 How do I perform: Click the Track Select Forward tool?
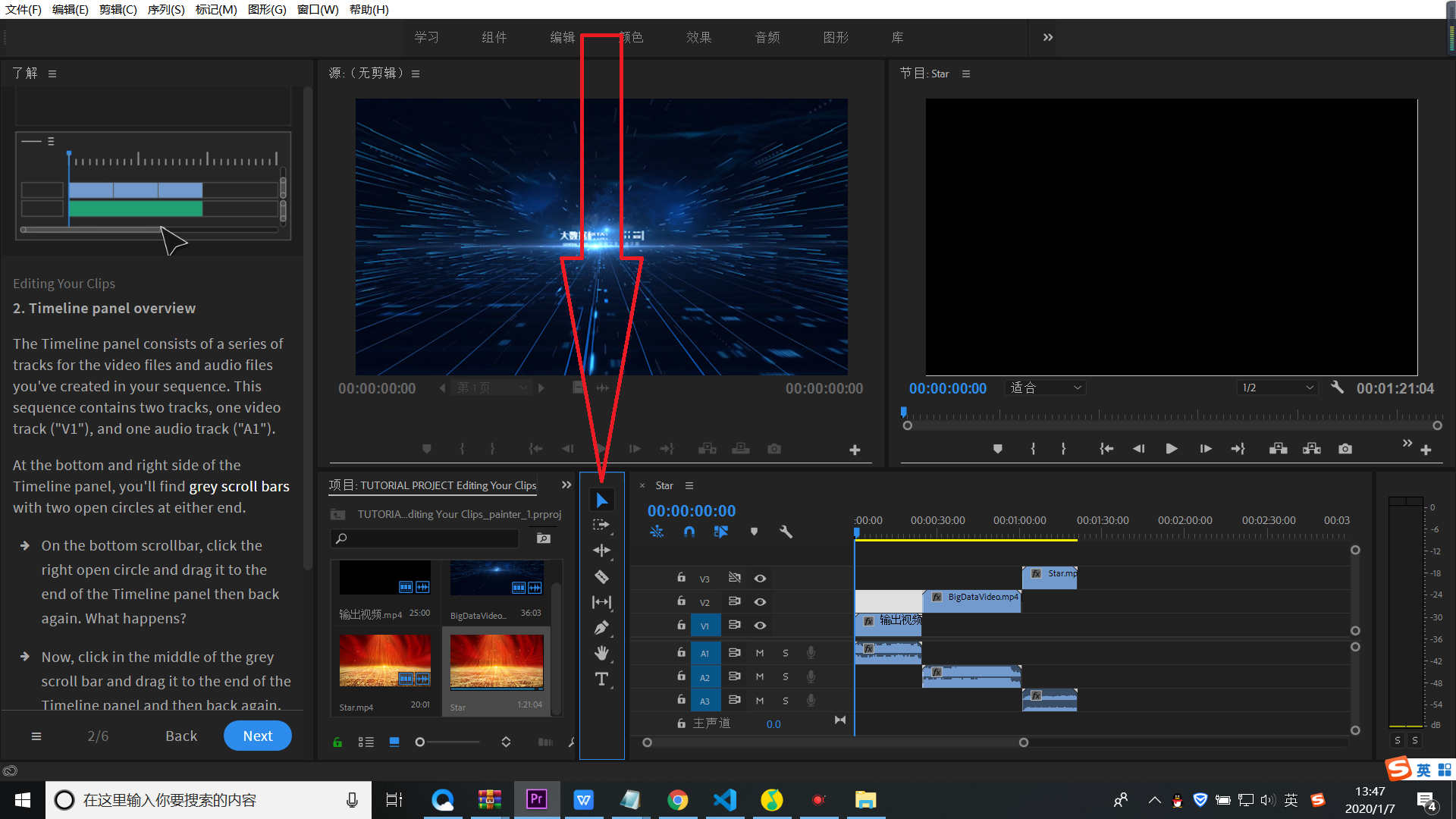point(602,524)
